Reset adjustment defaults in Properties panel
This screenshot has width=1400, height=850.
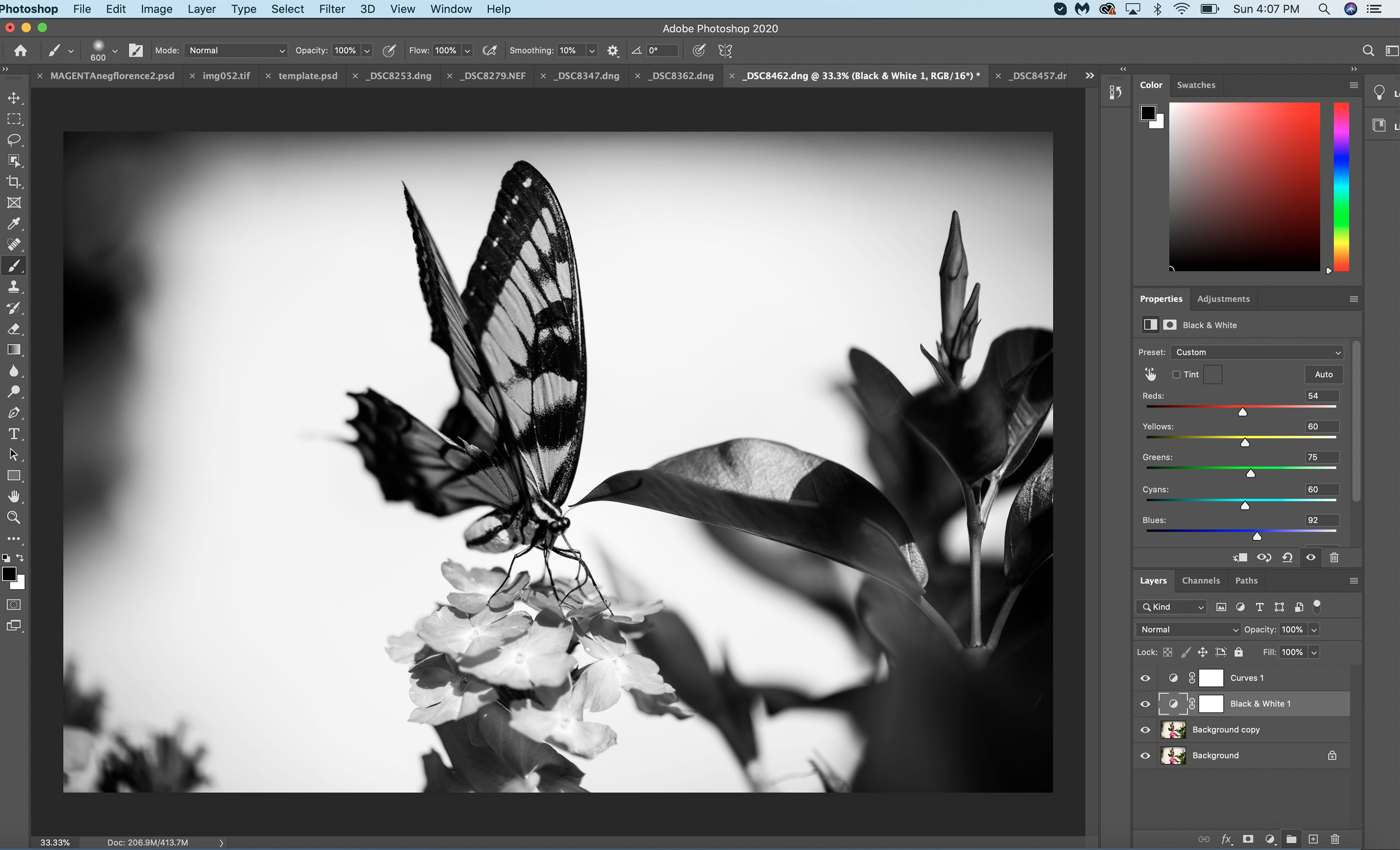1287,558
